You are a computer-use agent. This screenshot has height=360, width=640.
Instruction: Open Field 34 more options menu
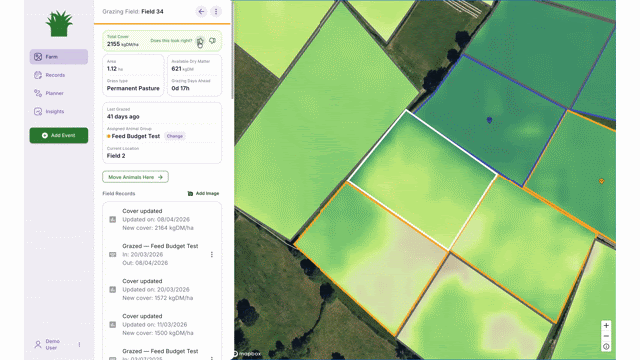coord(216,11)
